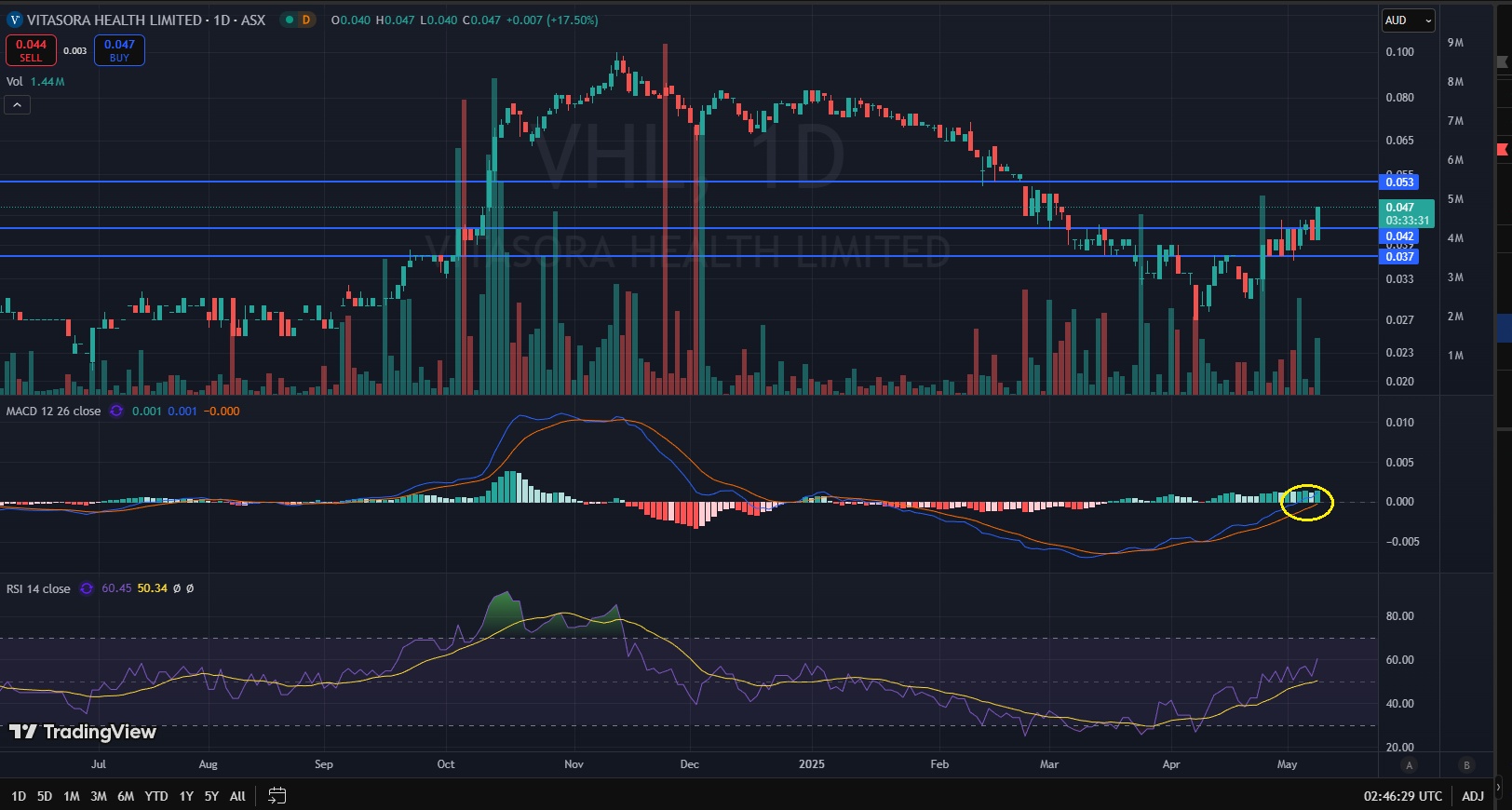The image size is (1512, 810).
Task: Click the 0.003 spread value
Action: tap(75, 51)
